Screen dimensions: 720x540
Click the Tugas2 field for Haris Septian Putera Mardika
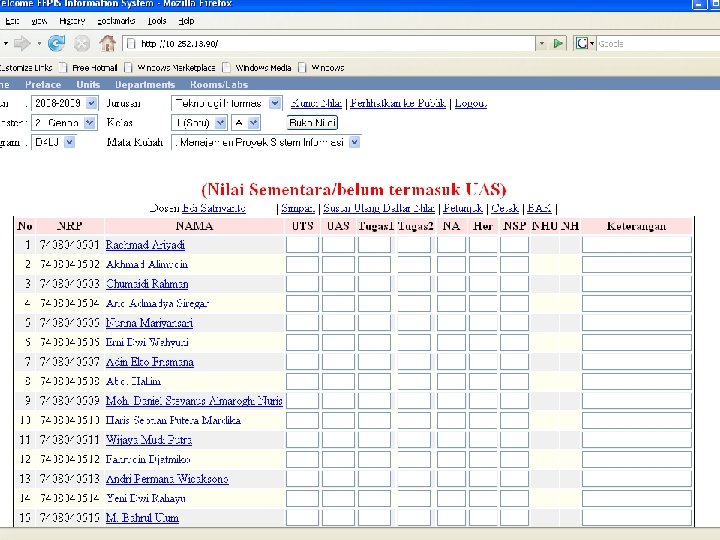tap(414, 421)
